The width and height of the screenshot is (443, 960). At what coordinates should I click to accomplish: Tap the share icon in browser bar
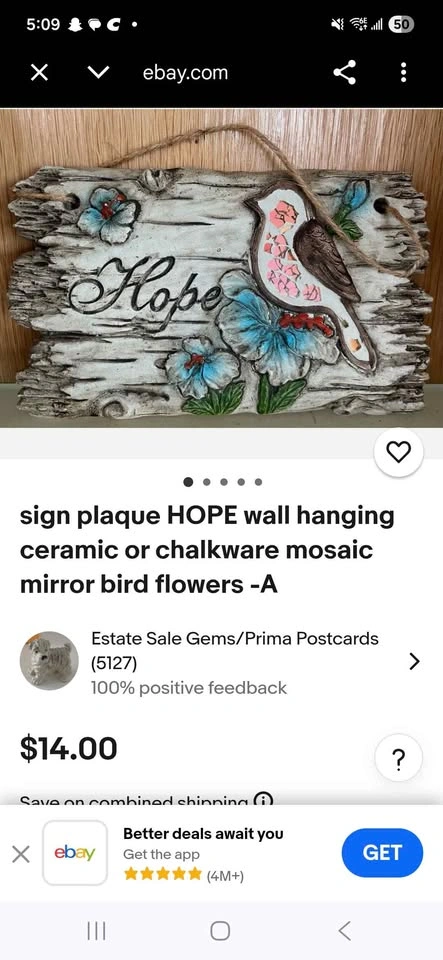coord(344,73)
